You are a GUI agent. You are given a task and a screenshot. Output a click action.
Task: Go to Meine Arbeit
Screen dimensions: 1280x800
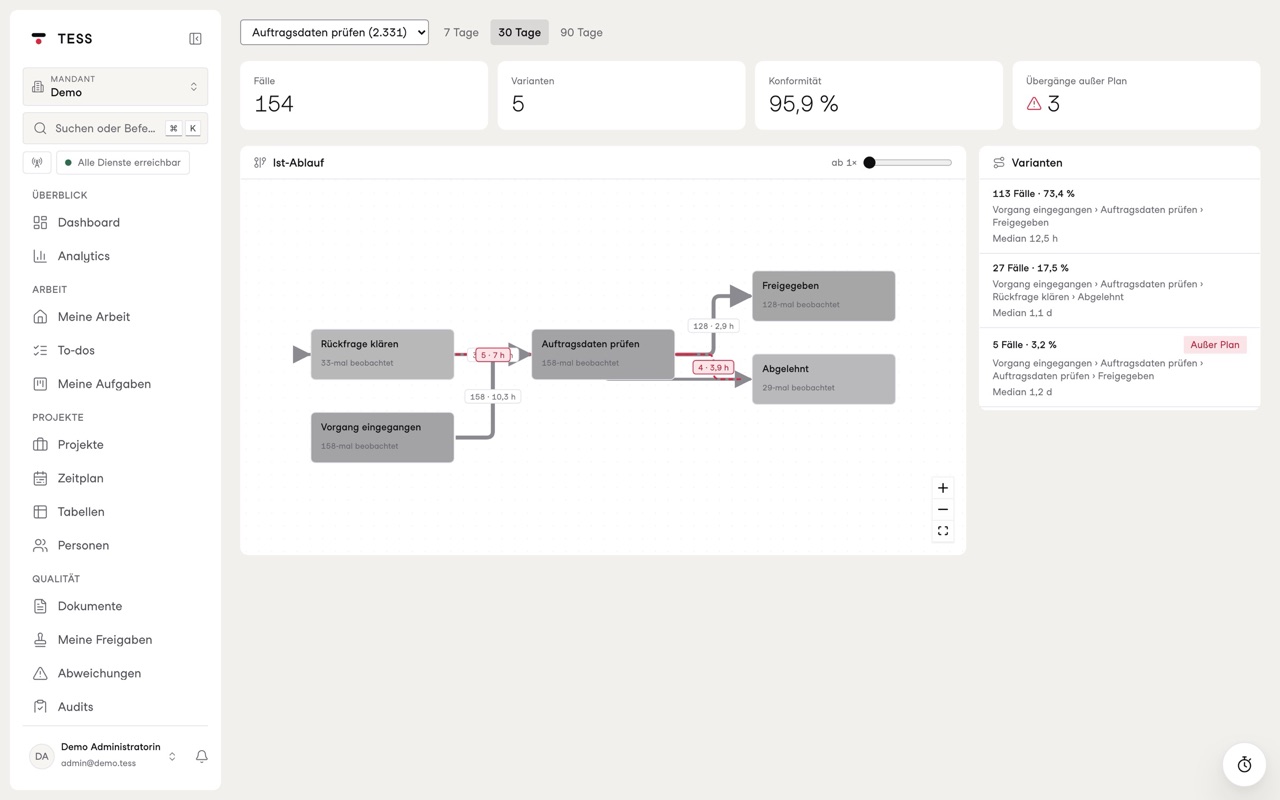(115, 317)
